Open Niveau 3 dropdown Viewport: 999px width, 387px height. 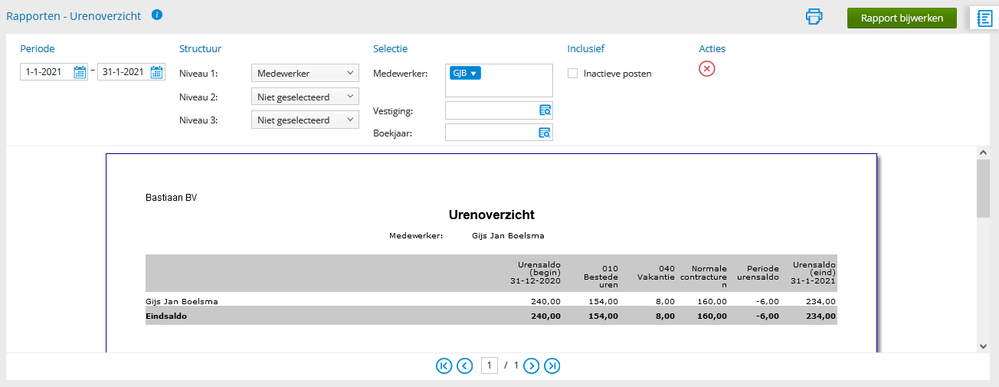(305, 119)
